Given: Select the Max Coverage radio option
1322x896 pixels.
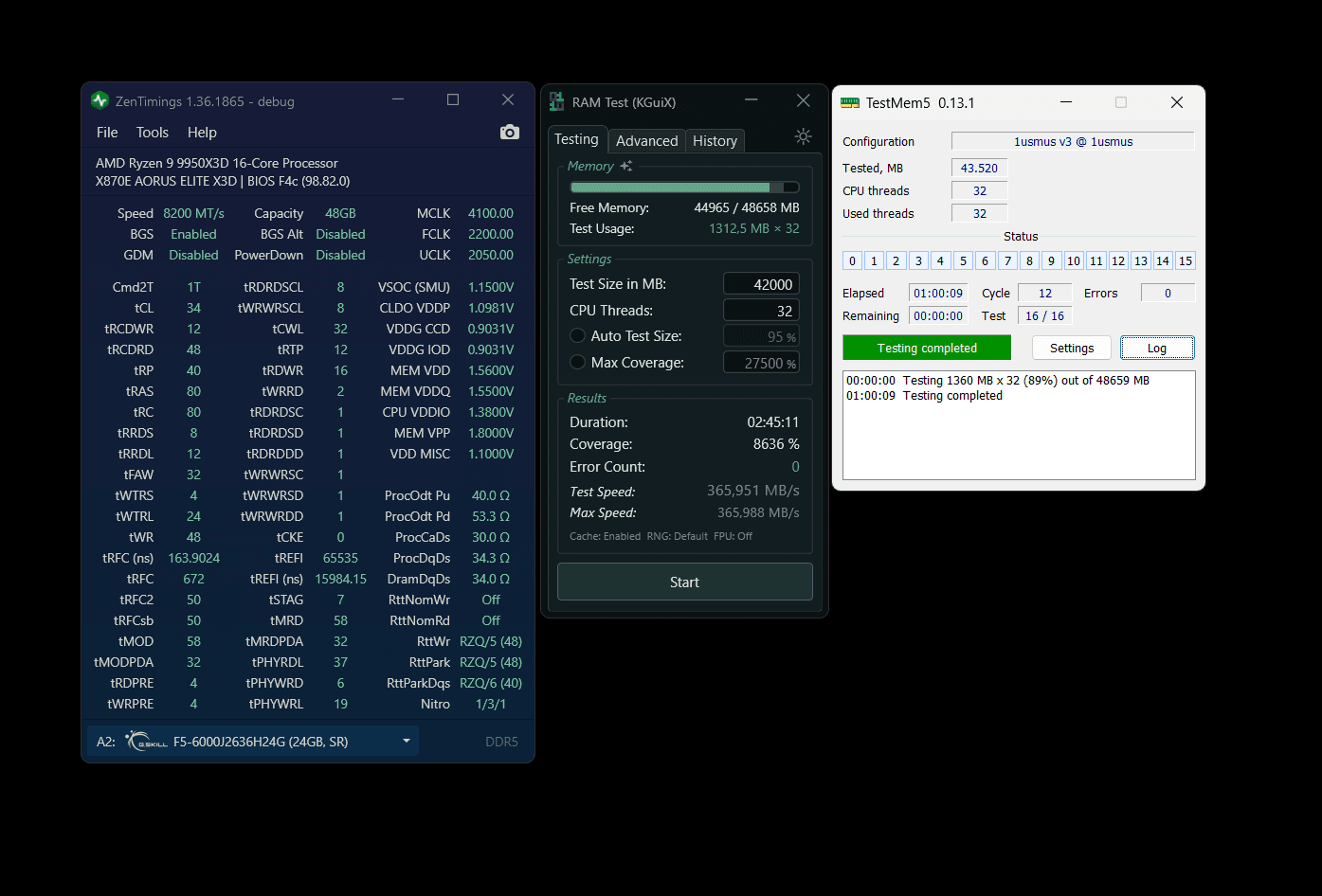Looking at the screenshot, I should (577, 363).
